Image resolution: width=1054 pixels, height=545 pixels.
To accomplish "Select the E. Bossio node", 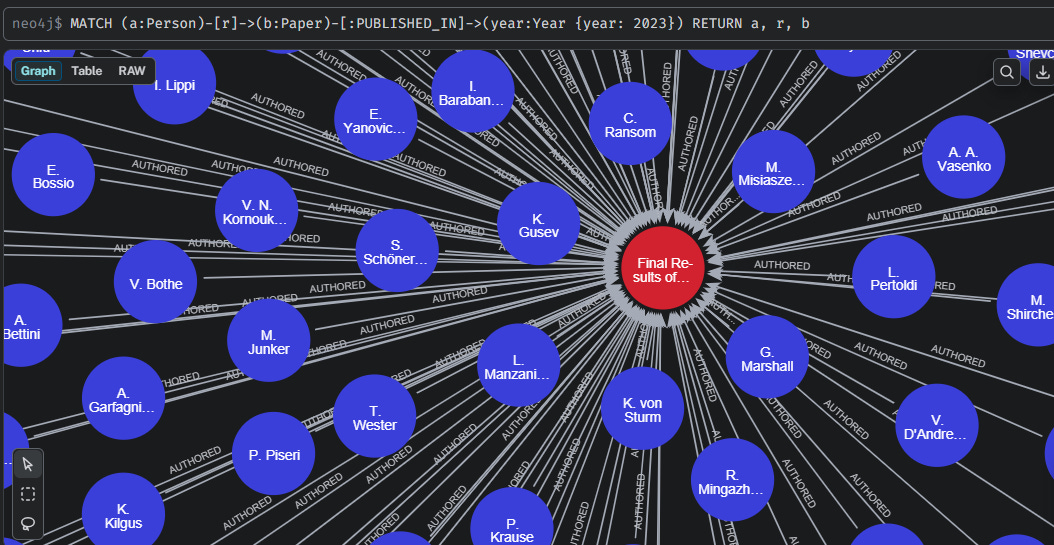I will (x=53, y=175).
